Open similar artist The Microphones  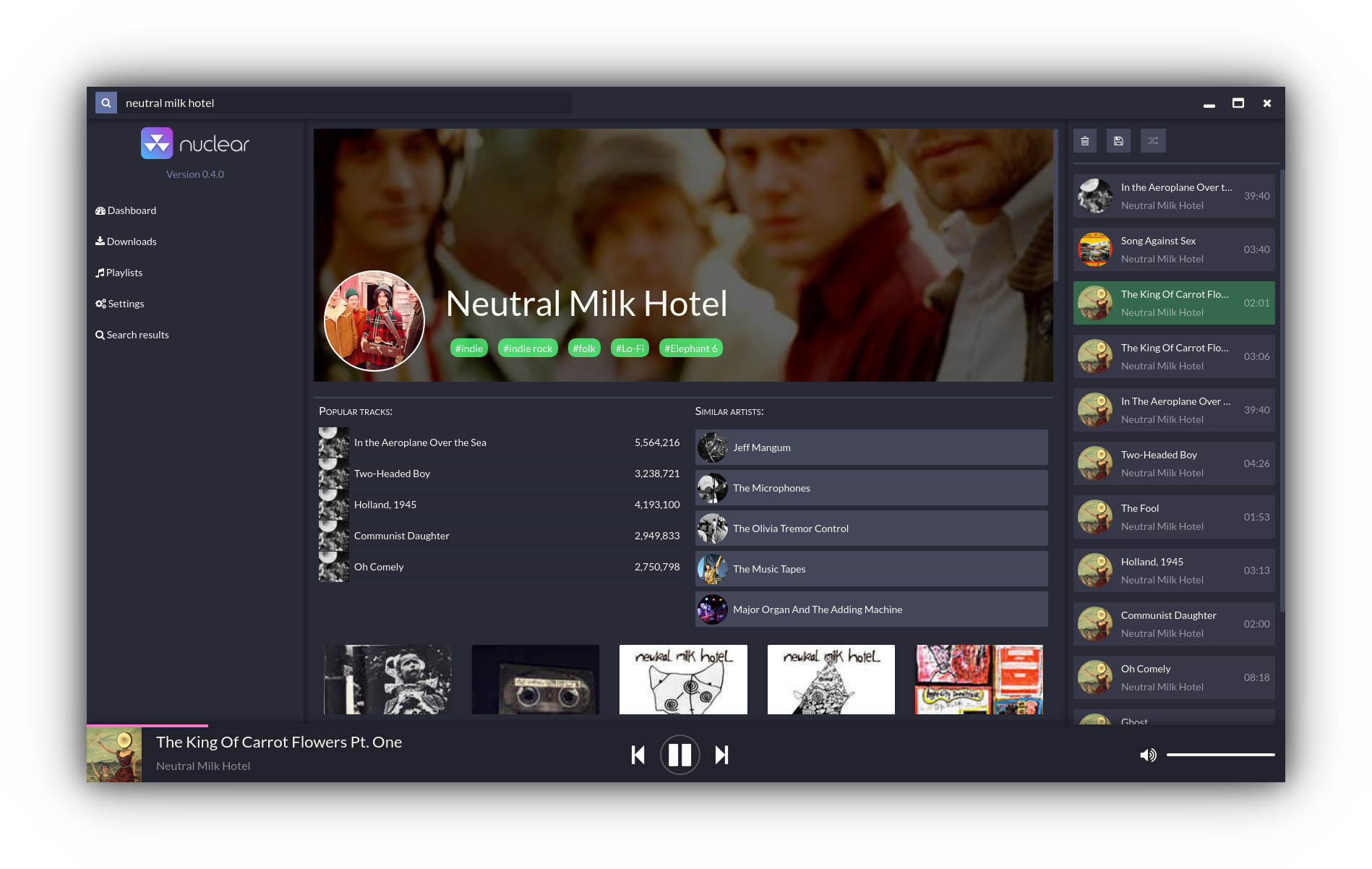pyautogui.click(x=871, y=488)
